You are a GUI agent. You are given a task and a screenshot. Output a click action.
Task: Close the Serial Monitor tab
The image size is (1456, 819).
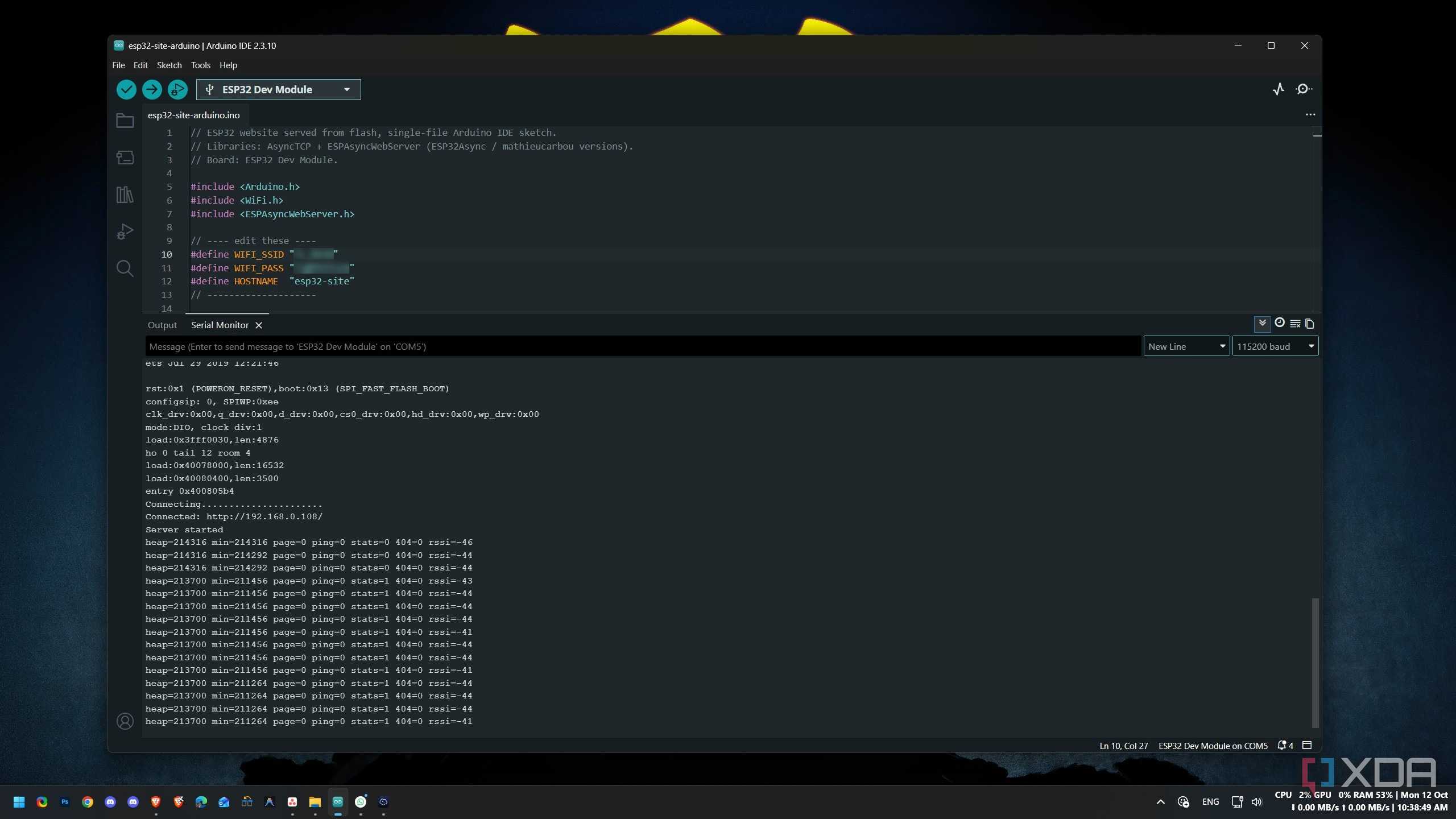[259, 325]
